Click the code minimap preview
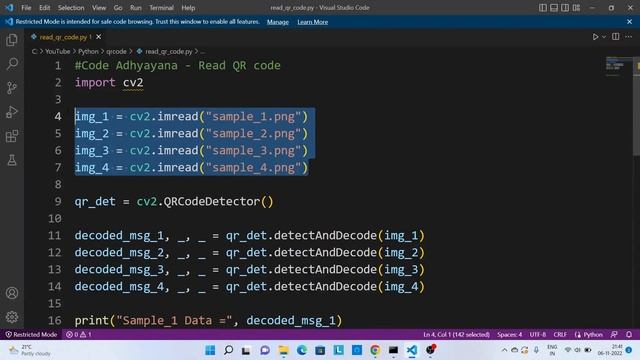The image size is (640, 360). pyautogui.click(x=619, y=67)
